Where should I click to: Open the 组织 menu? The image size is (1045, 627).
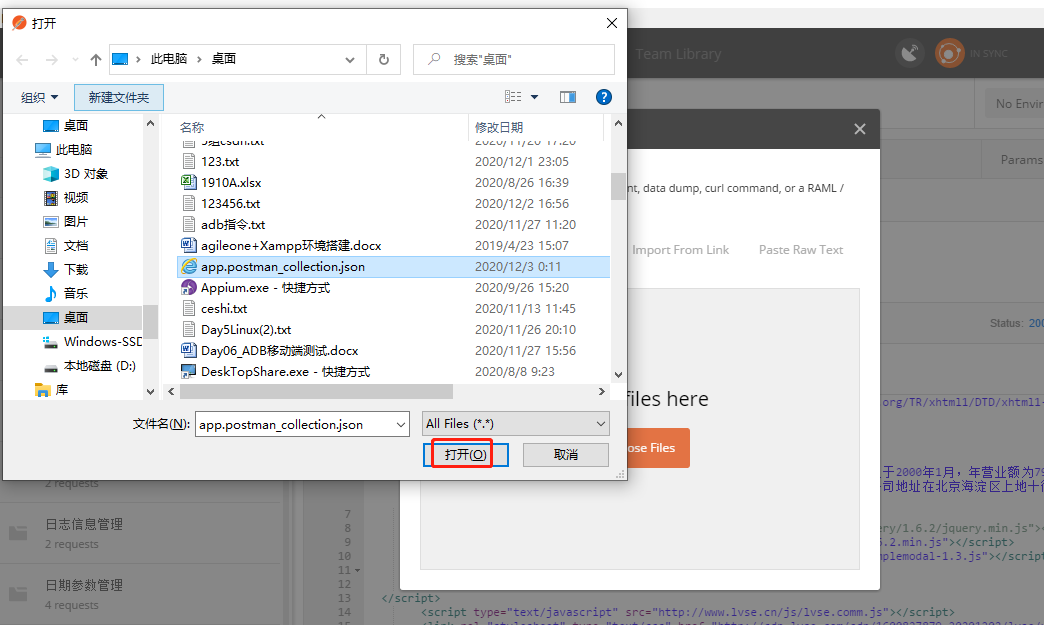(x=39, y=97)
